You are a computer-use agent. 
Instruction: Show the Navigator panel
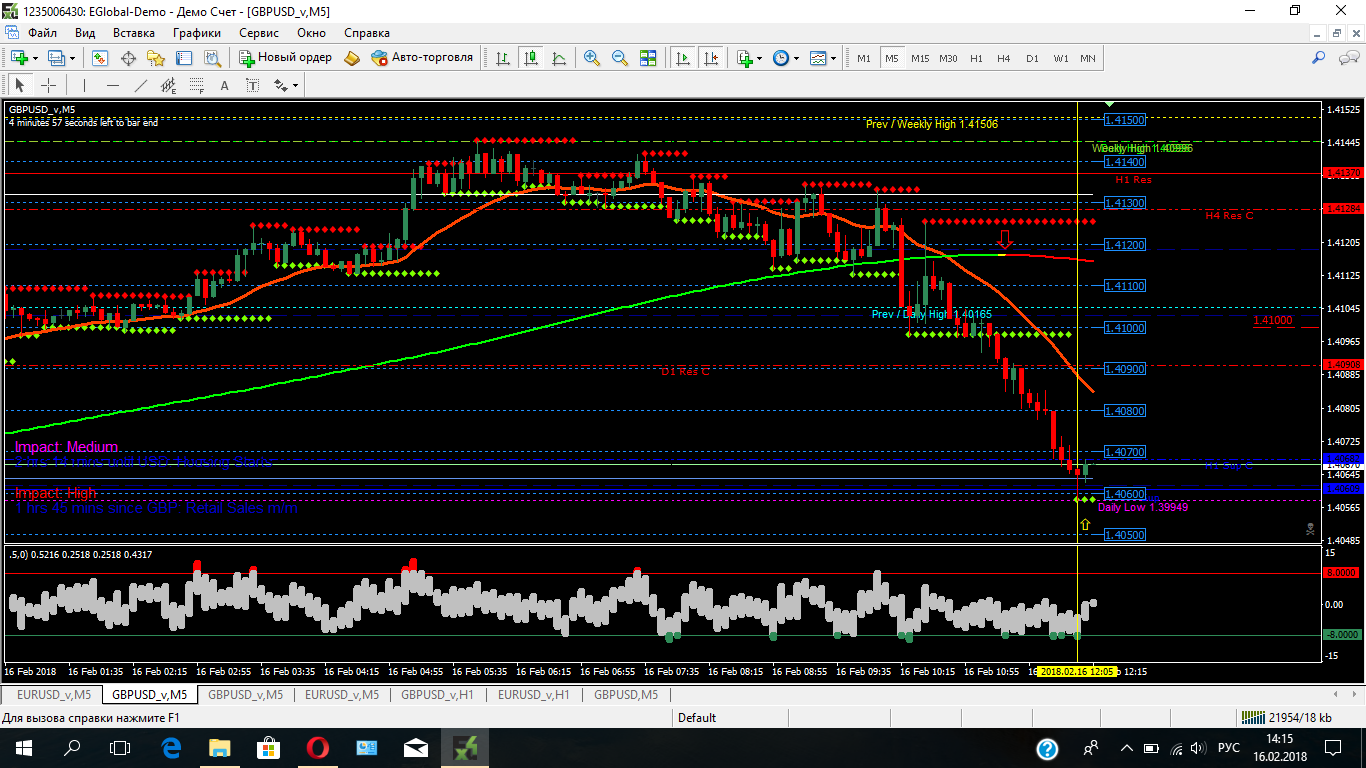(x=155, y=58)
